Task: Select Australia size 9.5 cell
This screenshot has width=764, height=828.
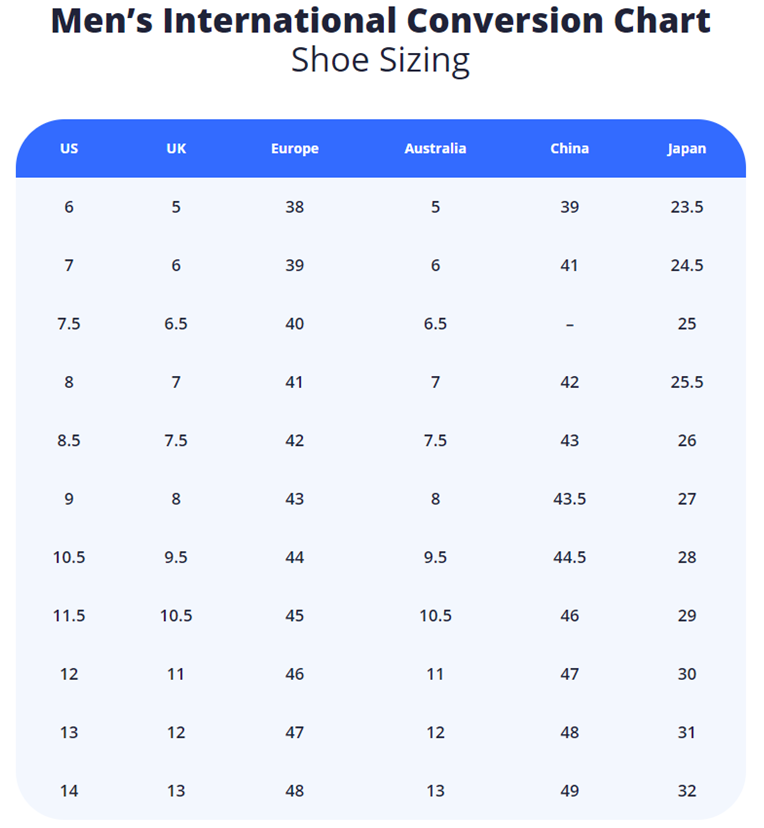Action: click(435, 557)
